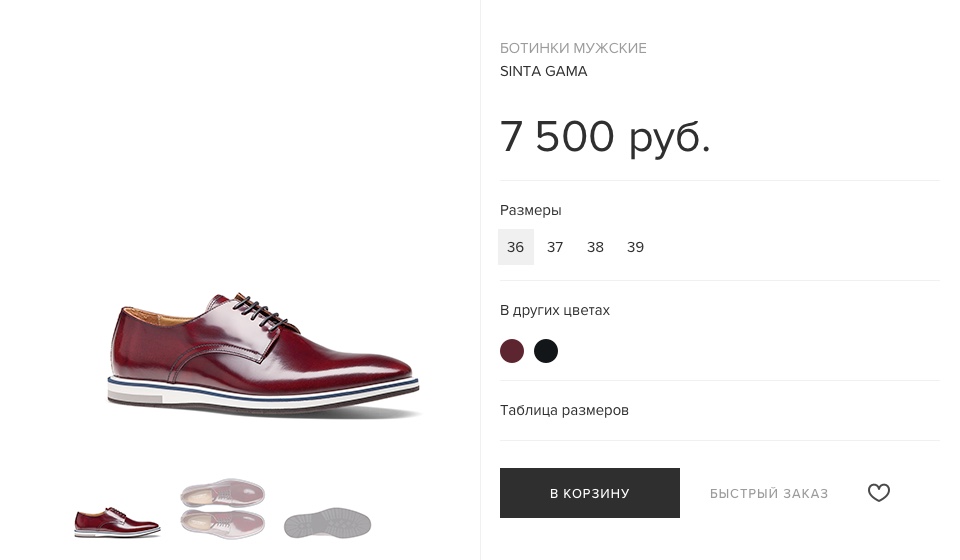
Task: Show the top-and-bottom pair thumbnail
Action: click(x=222, y=508)
